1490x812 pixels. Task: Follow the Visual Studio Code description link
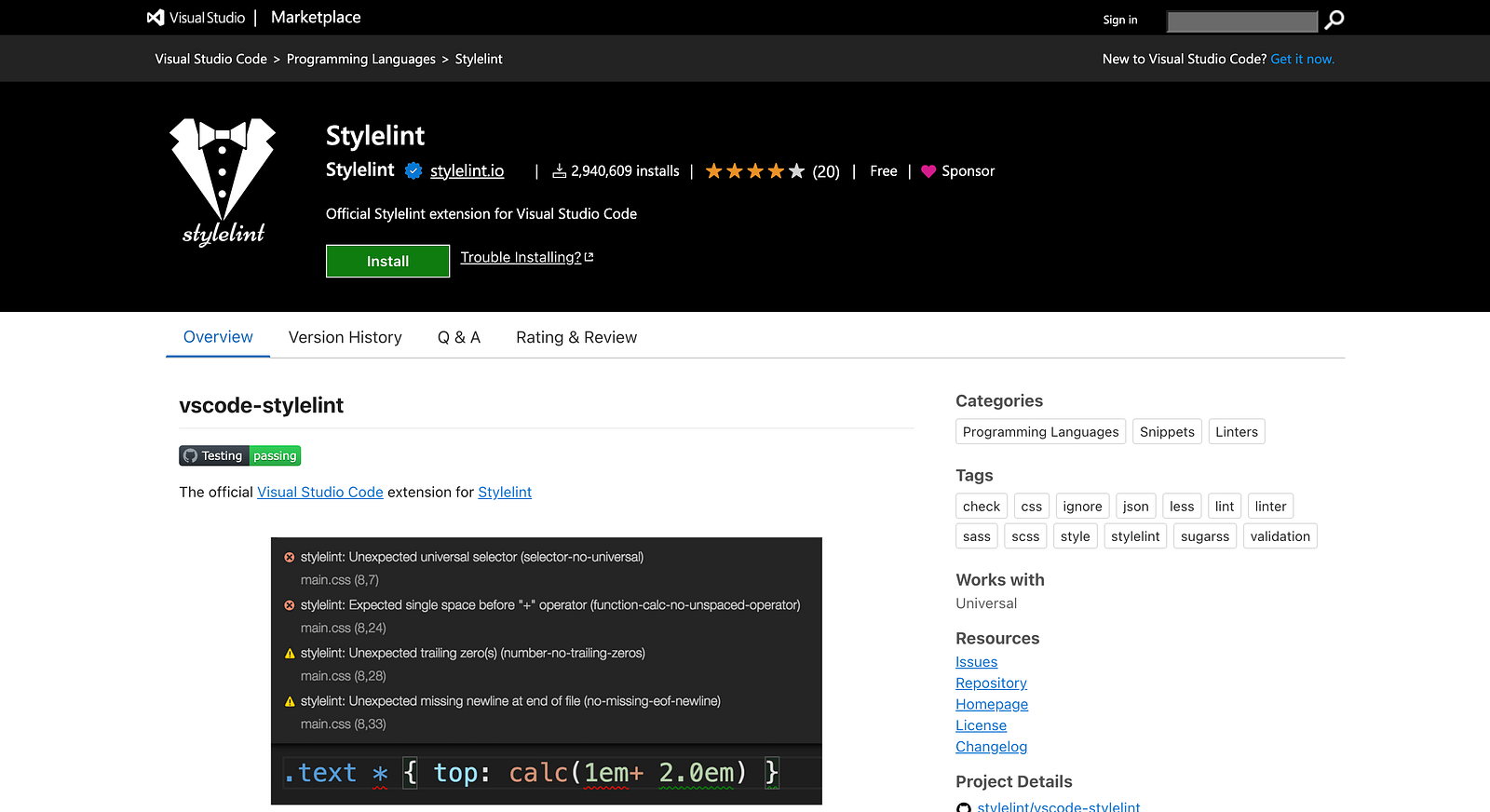click(x=320, y=492)
